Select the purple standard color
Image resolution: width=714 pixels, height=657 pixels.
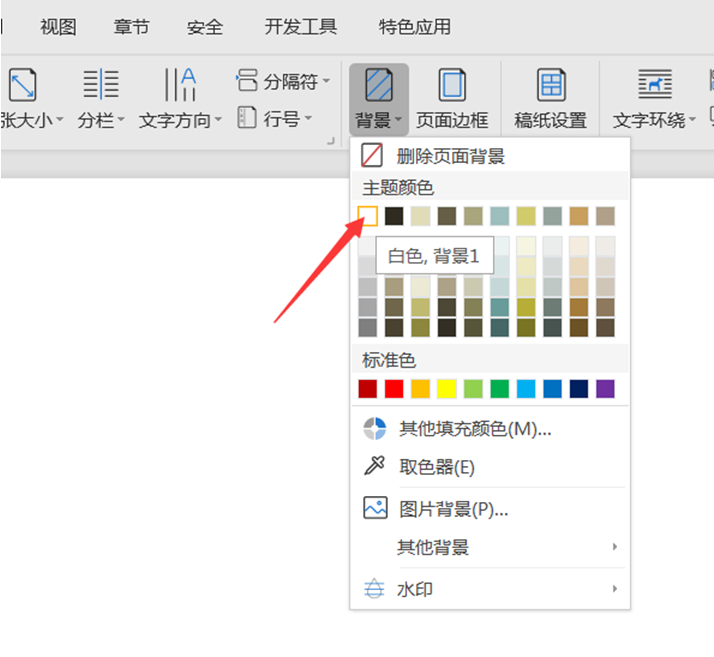click(605, 388)
